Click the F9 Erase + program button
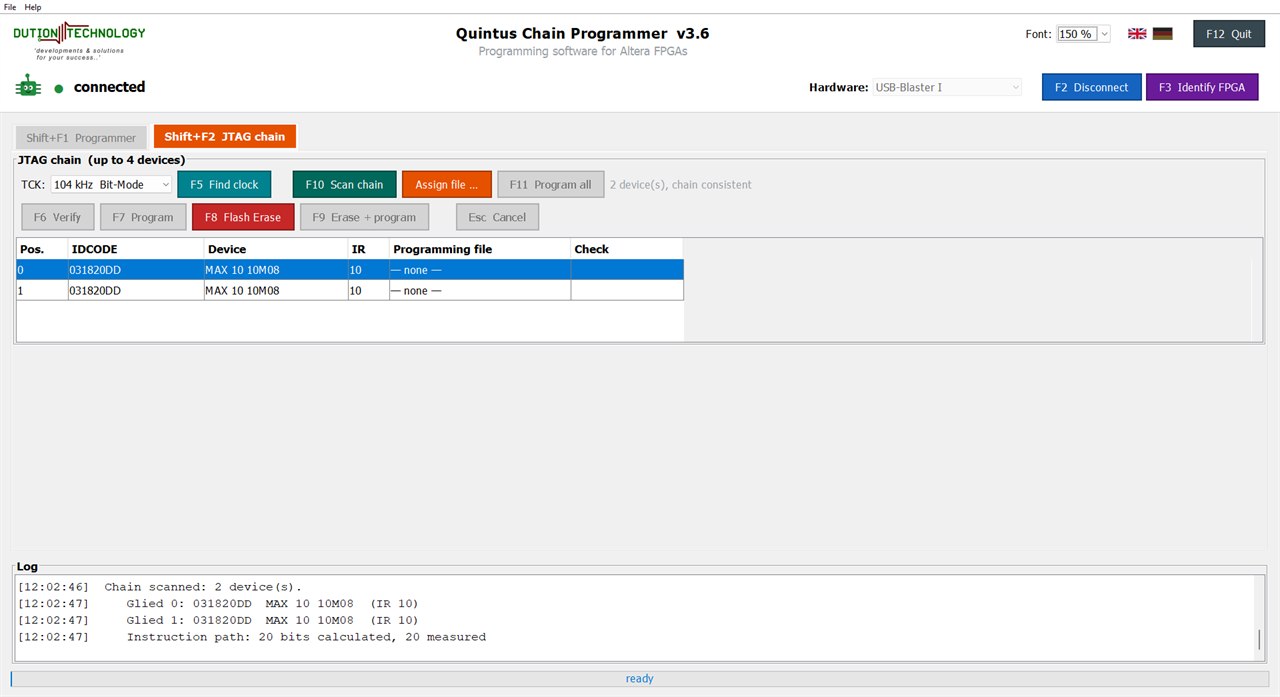Screen dimensions: 1280x697 point(365,217)
